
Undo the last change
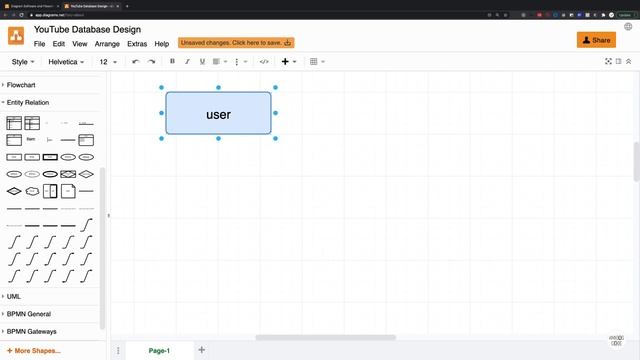[136, 62]
